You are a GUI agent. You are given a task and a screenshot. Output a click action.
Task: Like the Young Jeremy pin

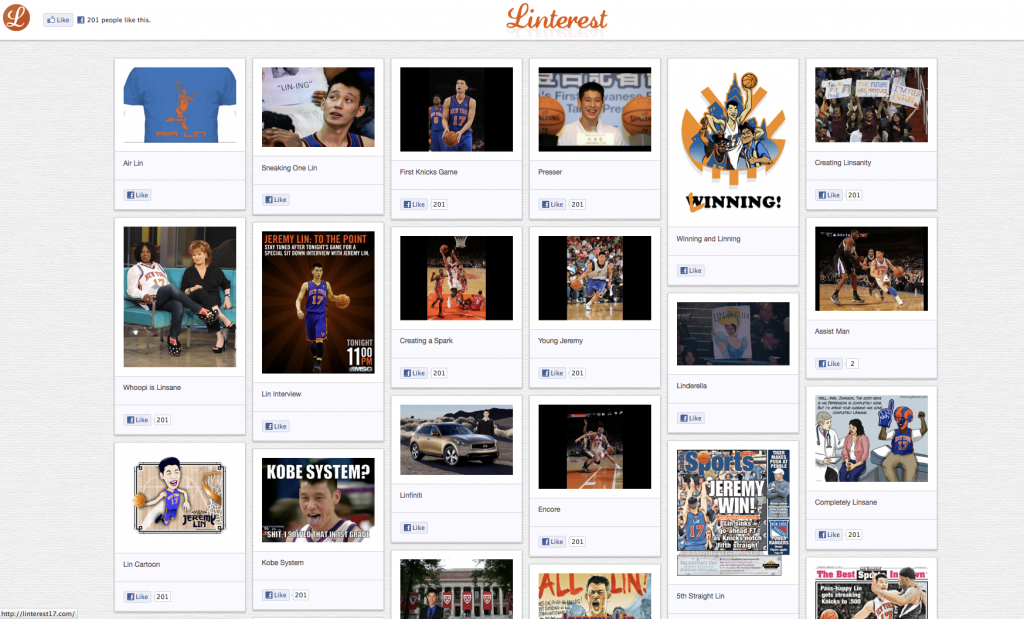click(x=552, y=373)
